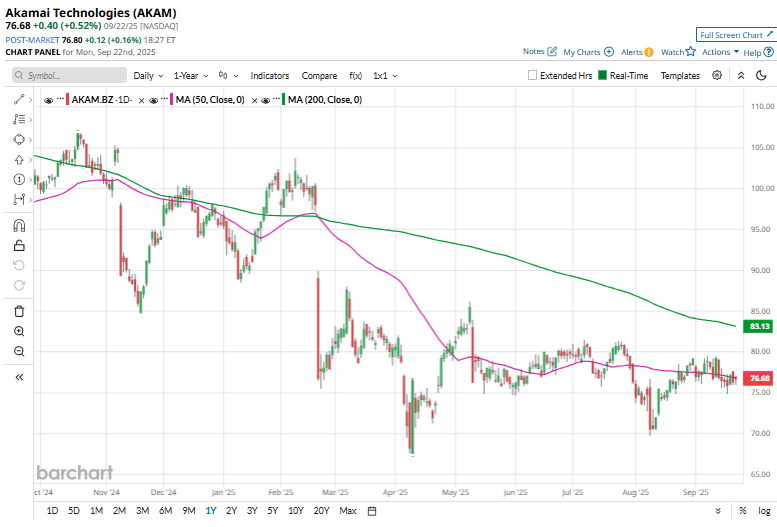The height and width of the screenshot is (527, 777).
Task: Select the 1D time range
Action: (52, 511)
